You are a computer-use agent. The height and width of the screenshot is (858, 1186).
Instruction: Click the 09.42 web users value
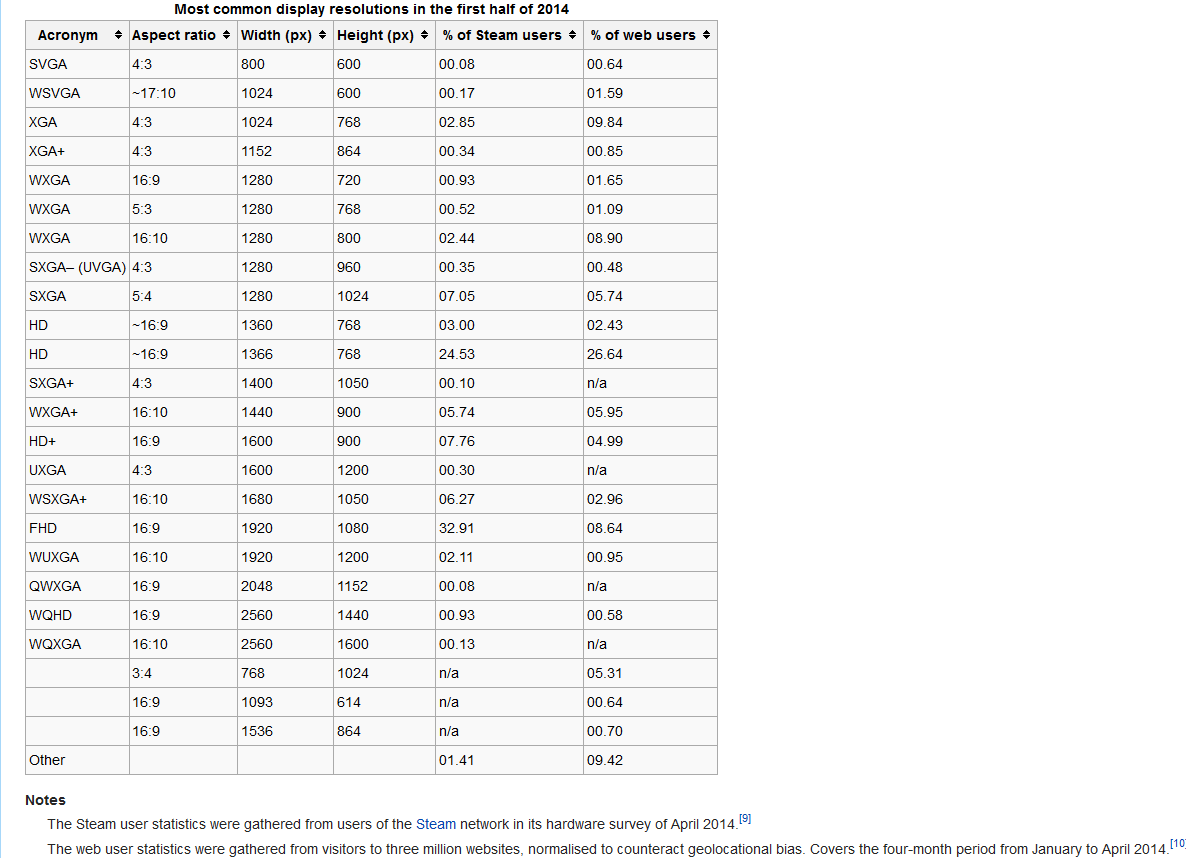pyautogui.click(x=650, y=760)
